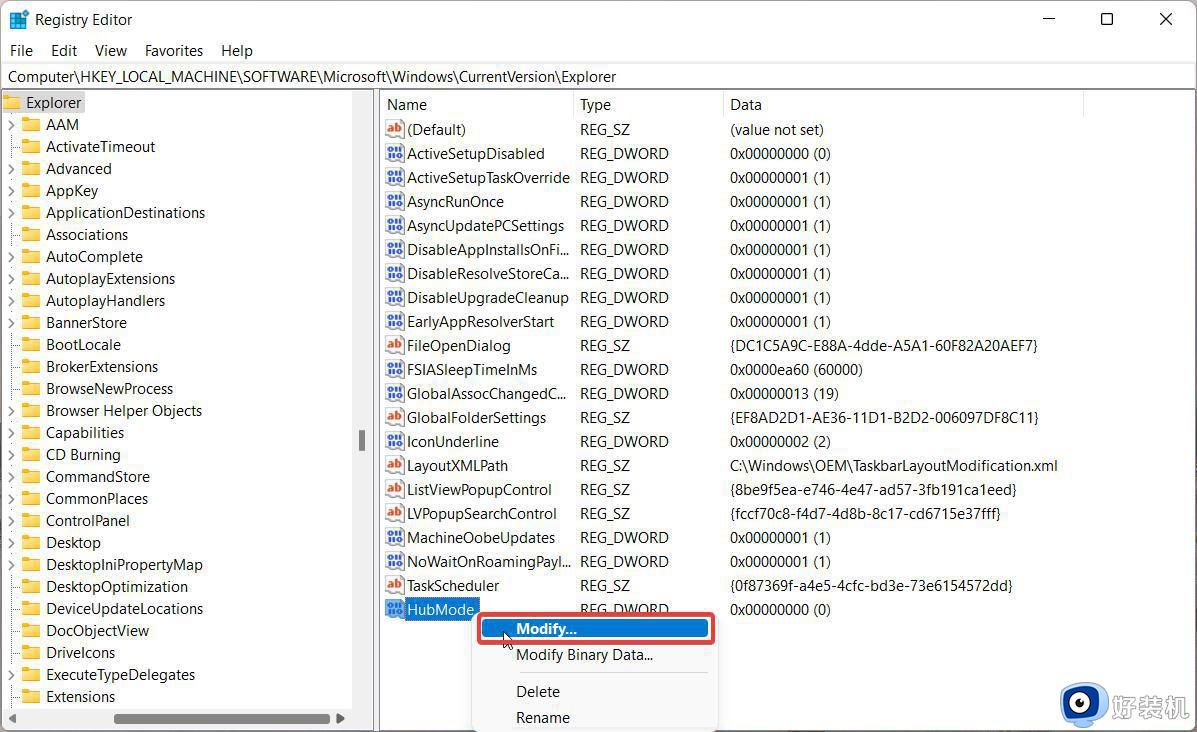Click the DWORD icon next to IconUnderline

(394, 441)
